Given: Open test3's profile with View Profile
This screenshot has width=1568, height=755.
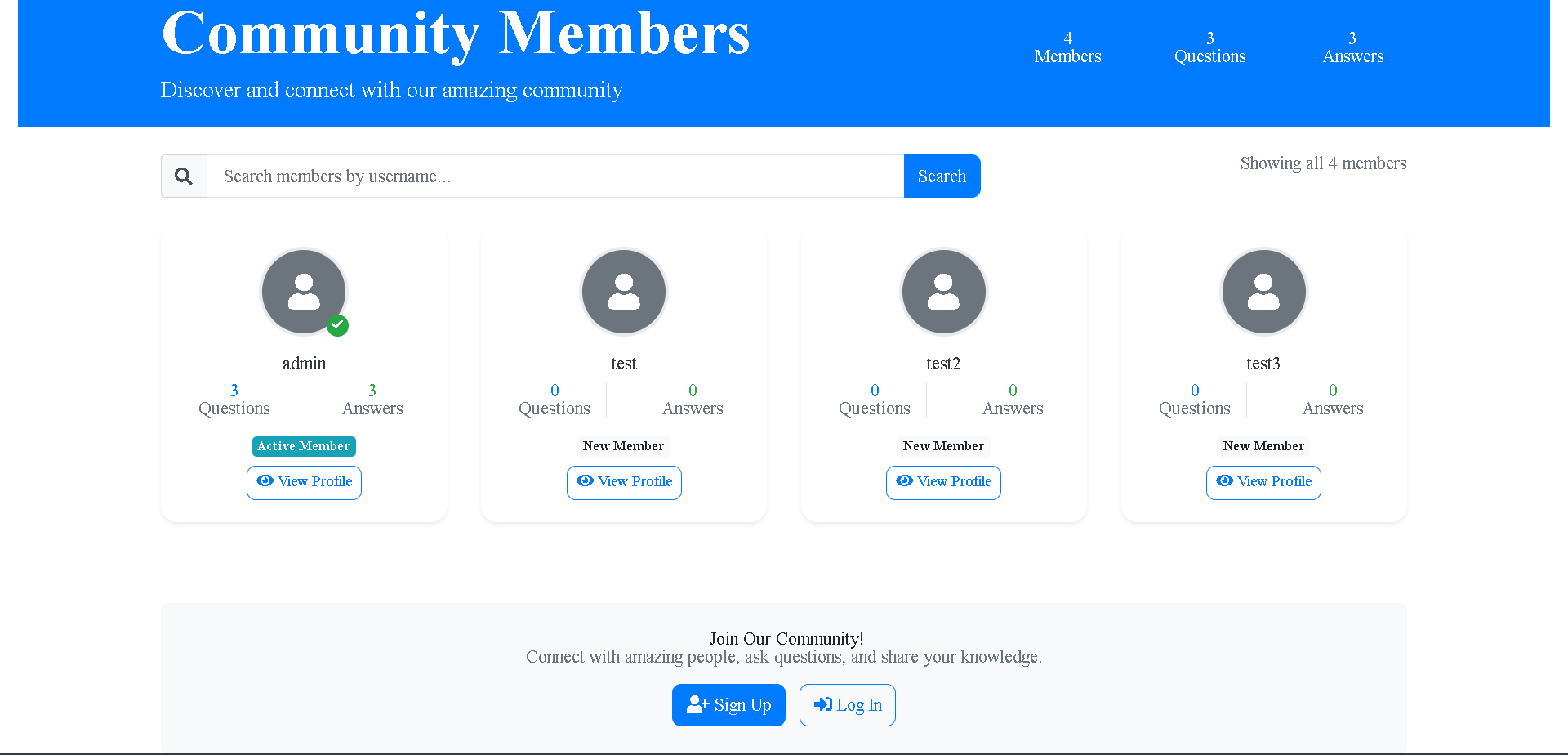Looking at the screenshot, I should [1263, 482].
